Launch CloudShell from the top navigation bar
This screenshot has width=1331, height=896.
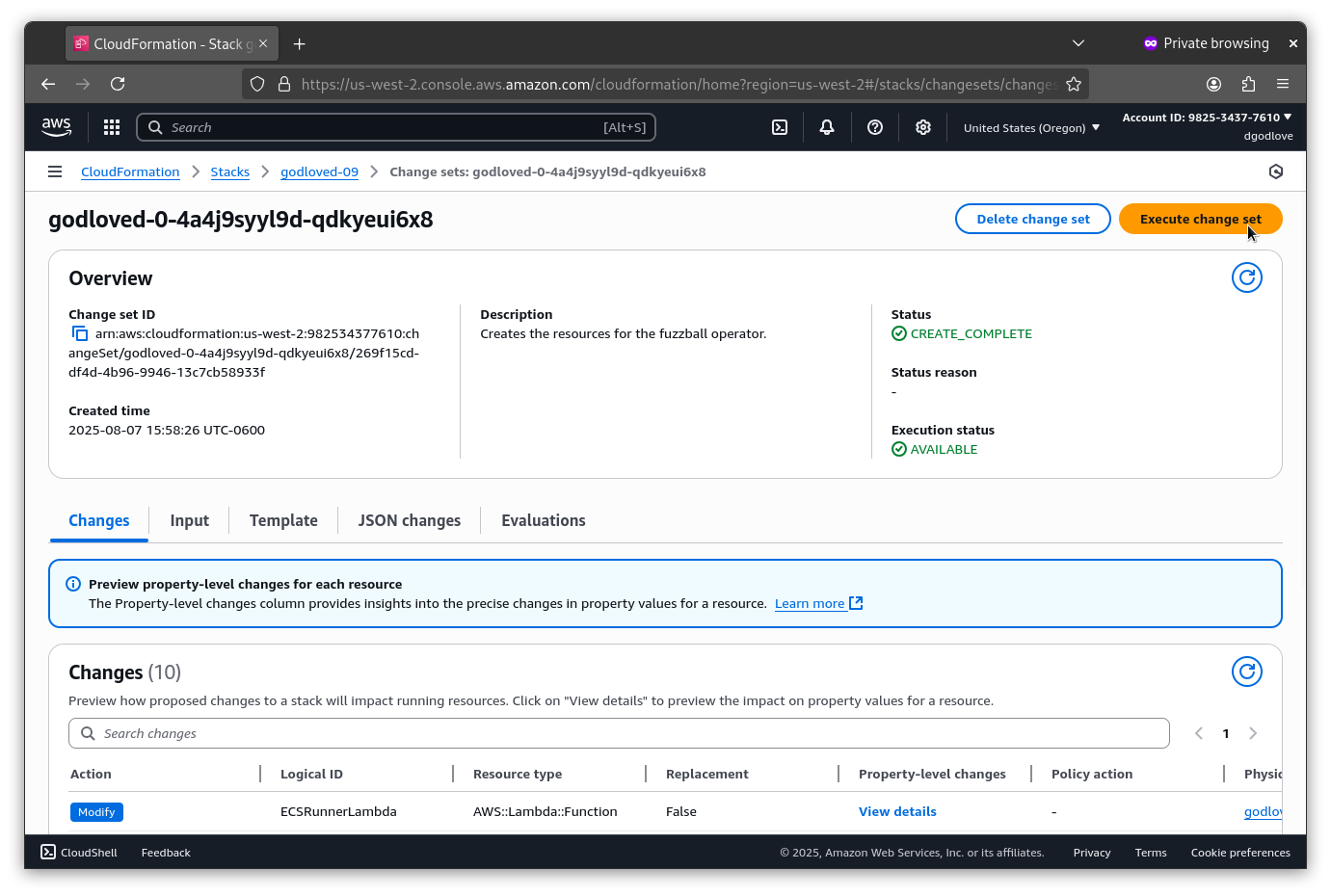pyautogui.click(x=780, y=127)
